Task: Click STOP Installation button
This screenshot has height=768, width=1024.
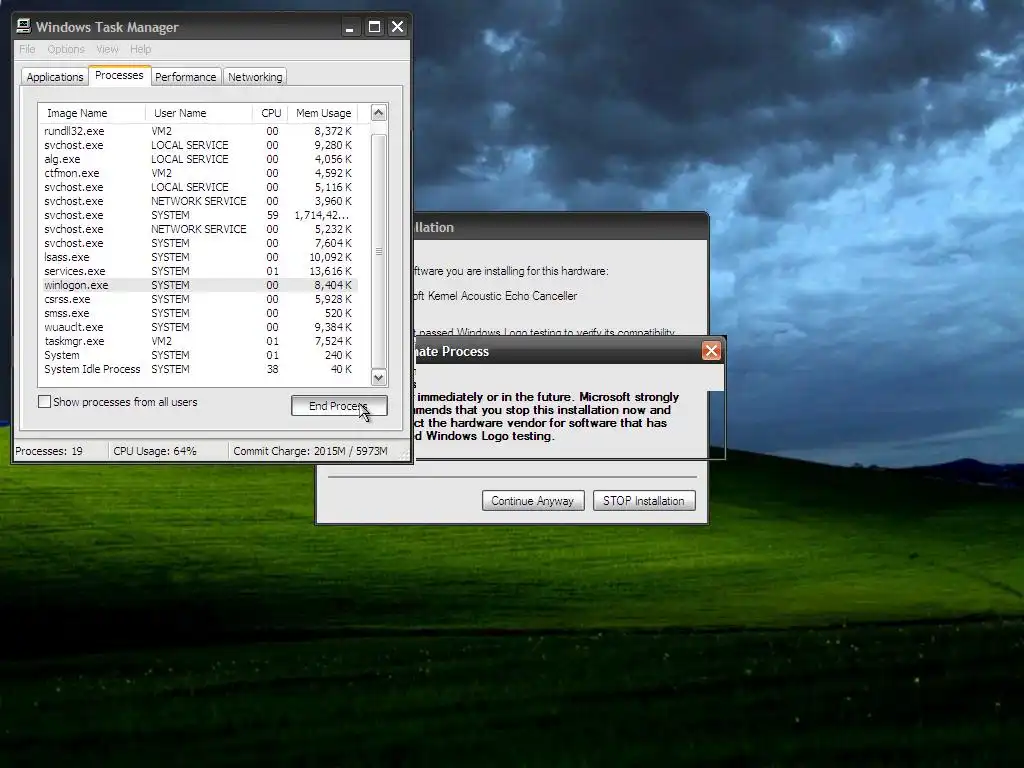Action: [644, 501]
